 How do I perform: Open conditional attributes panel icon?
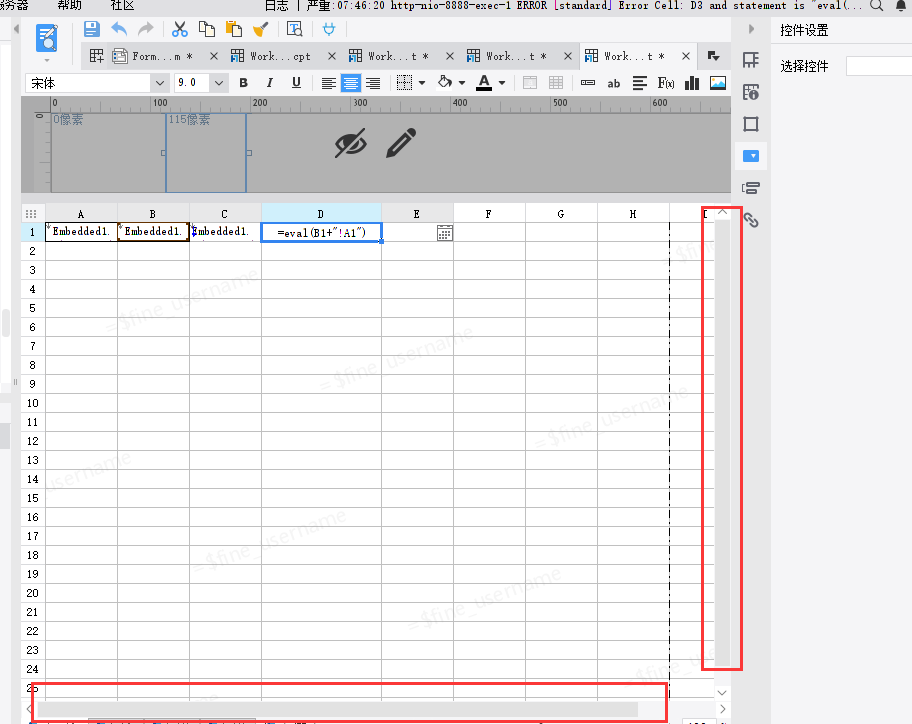(x=751, y=188)
